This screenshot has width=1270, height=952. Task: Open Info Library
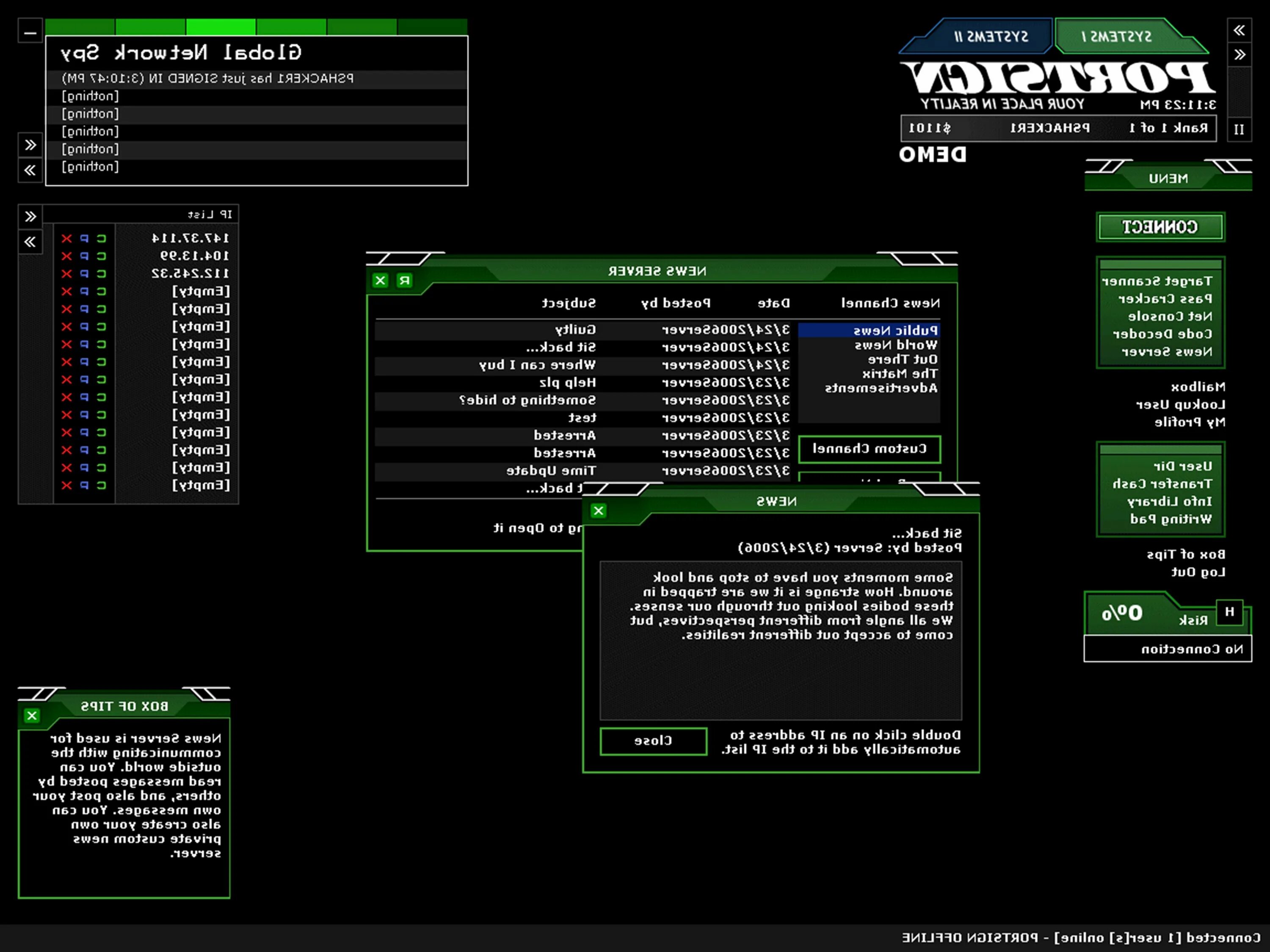click(x=1170, y=501)
